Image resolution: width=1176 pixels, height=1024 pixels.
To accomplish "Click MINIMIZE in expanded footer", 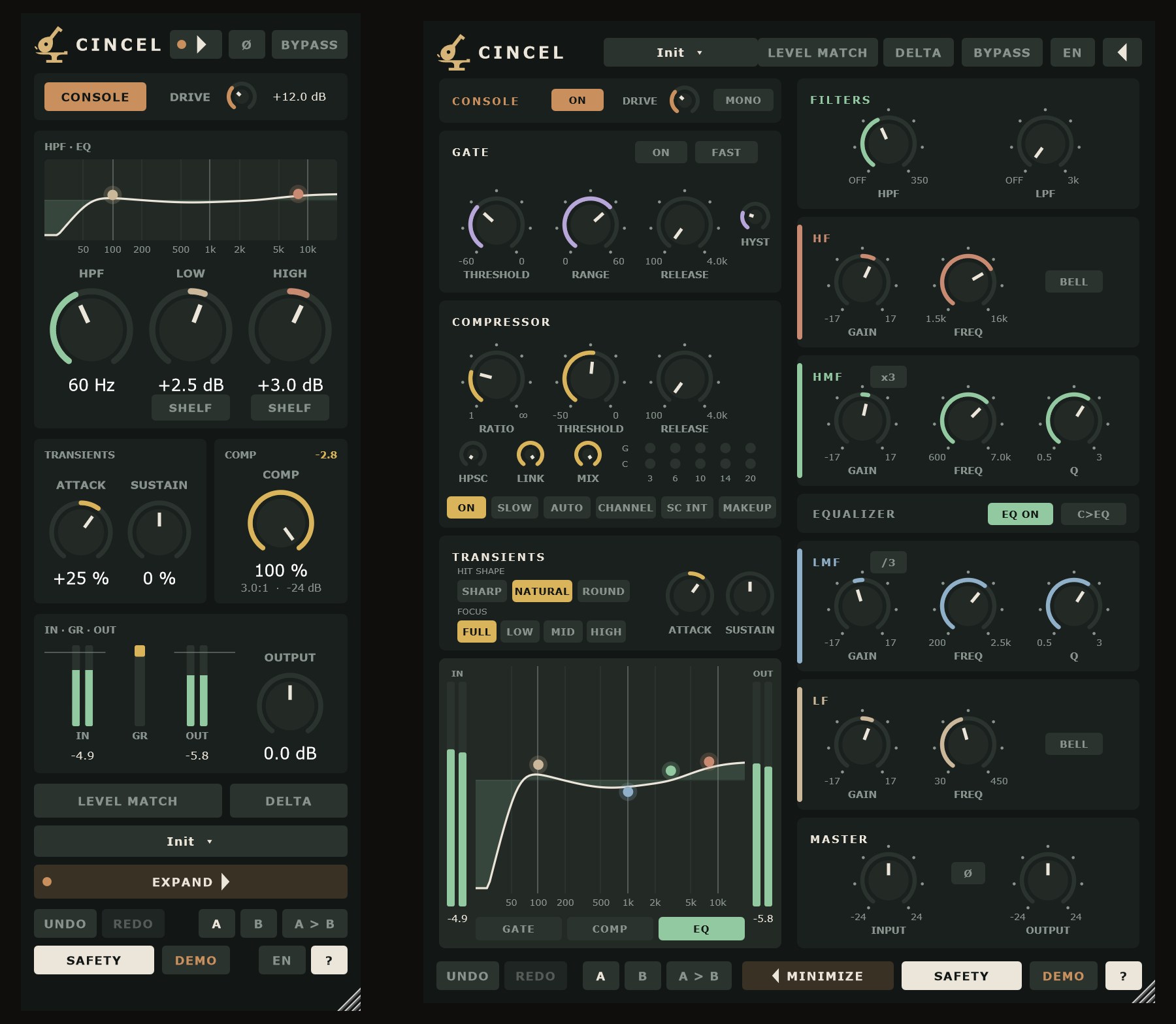I will (x=817, y=976).
